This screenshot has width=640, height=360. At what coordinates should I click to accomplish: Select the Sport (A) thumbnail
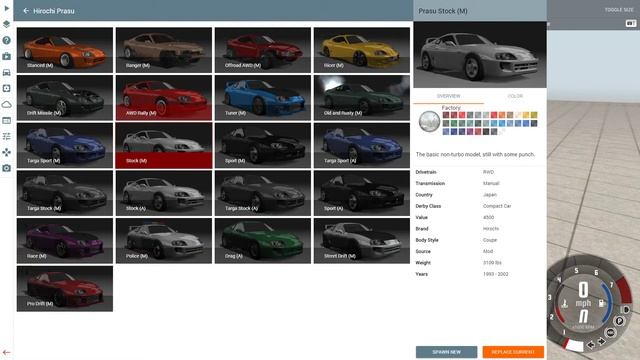362,193
